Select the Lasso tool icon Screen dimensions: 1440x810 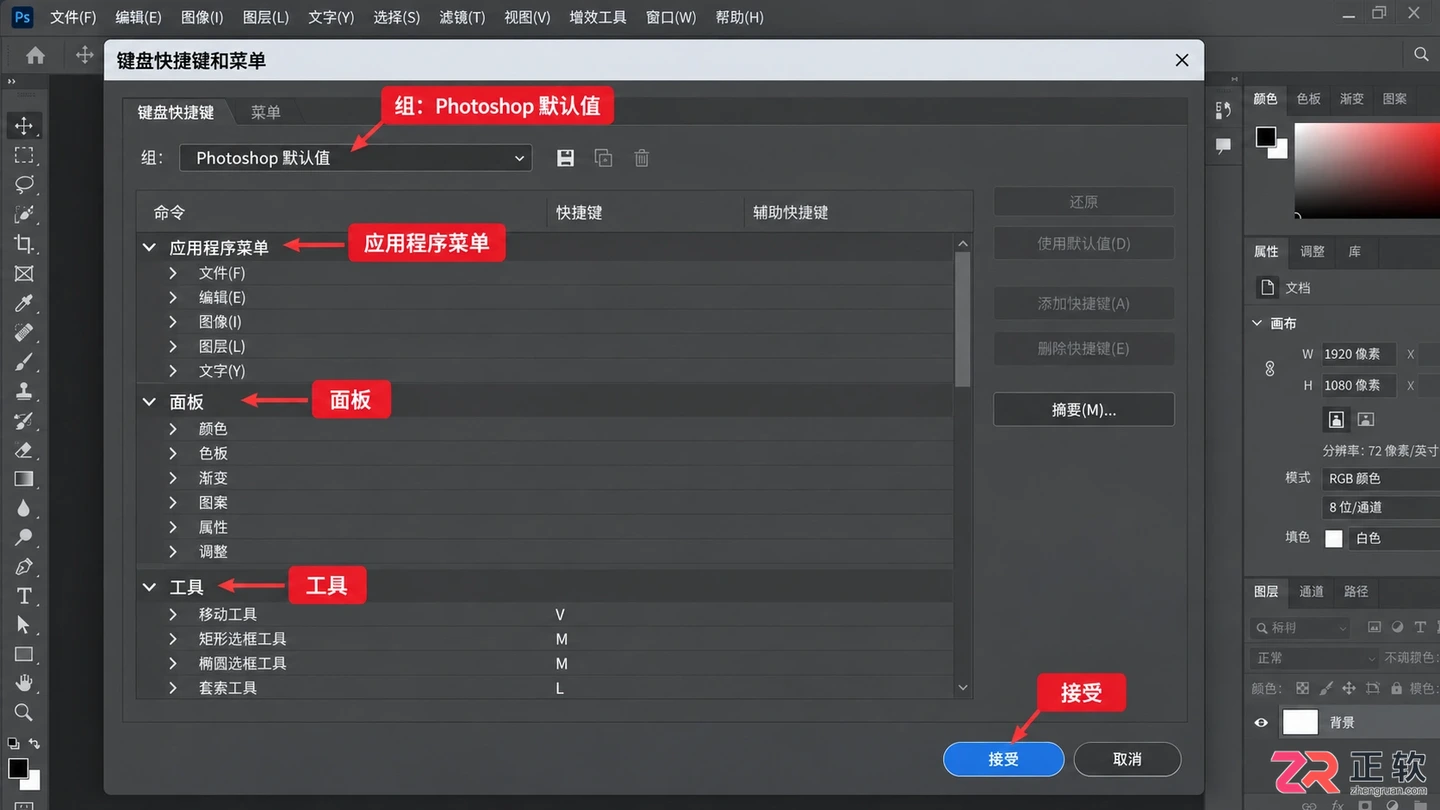point(24,184)
